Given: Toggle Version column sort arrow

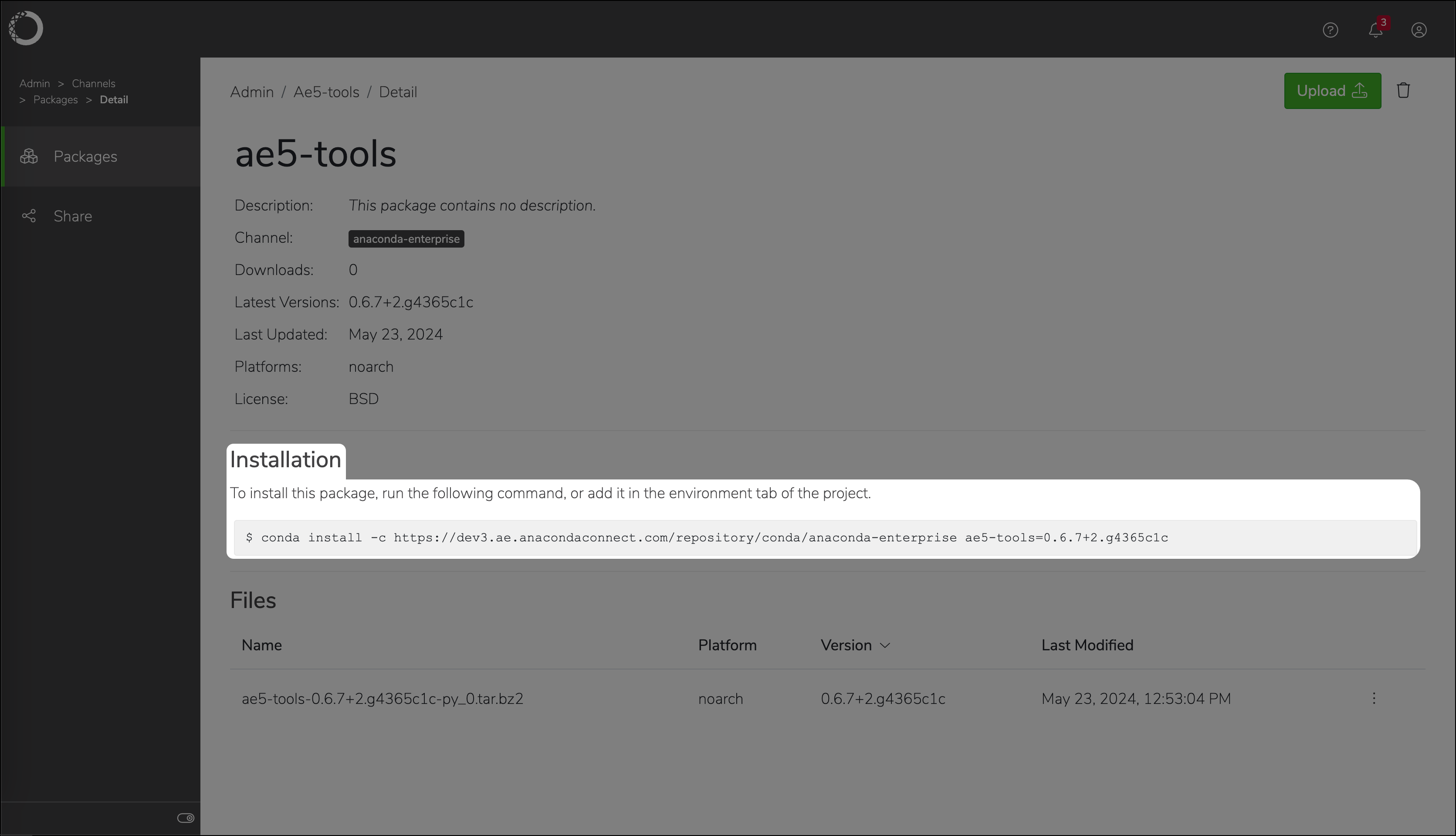Looking at the screenshot, I should pos(885,646).
